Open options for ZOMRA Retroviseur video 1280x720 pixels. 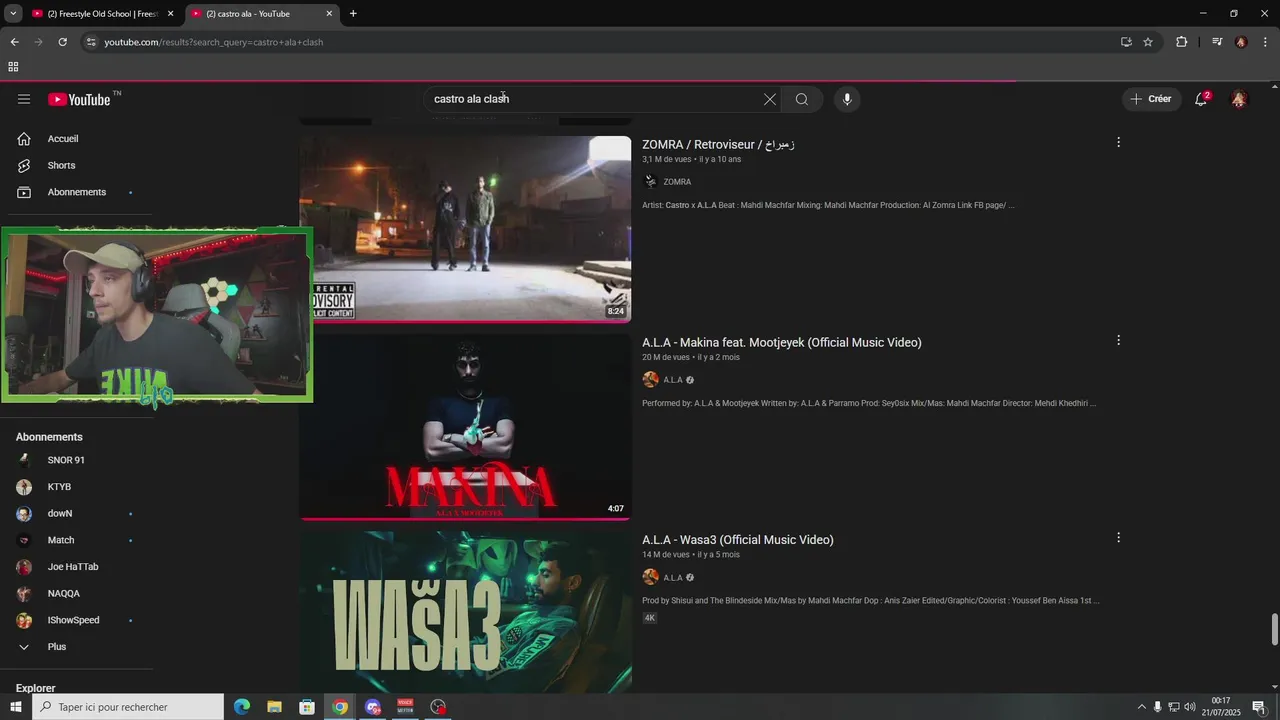[x=1118, y=143]
